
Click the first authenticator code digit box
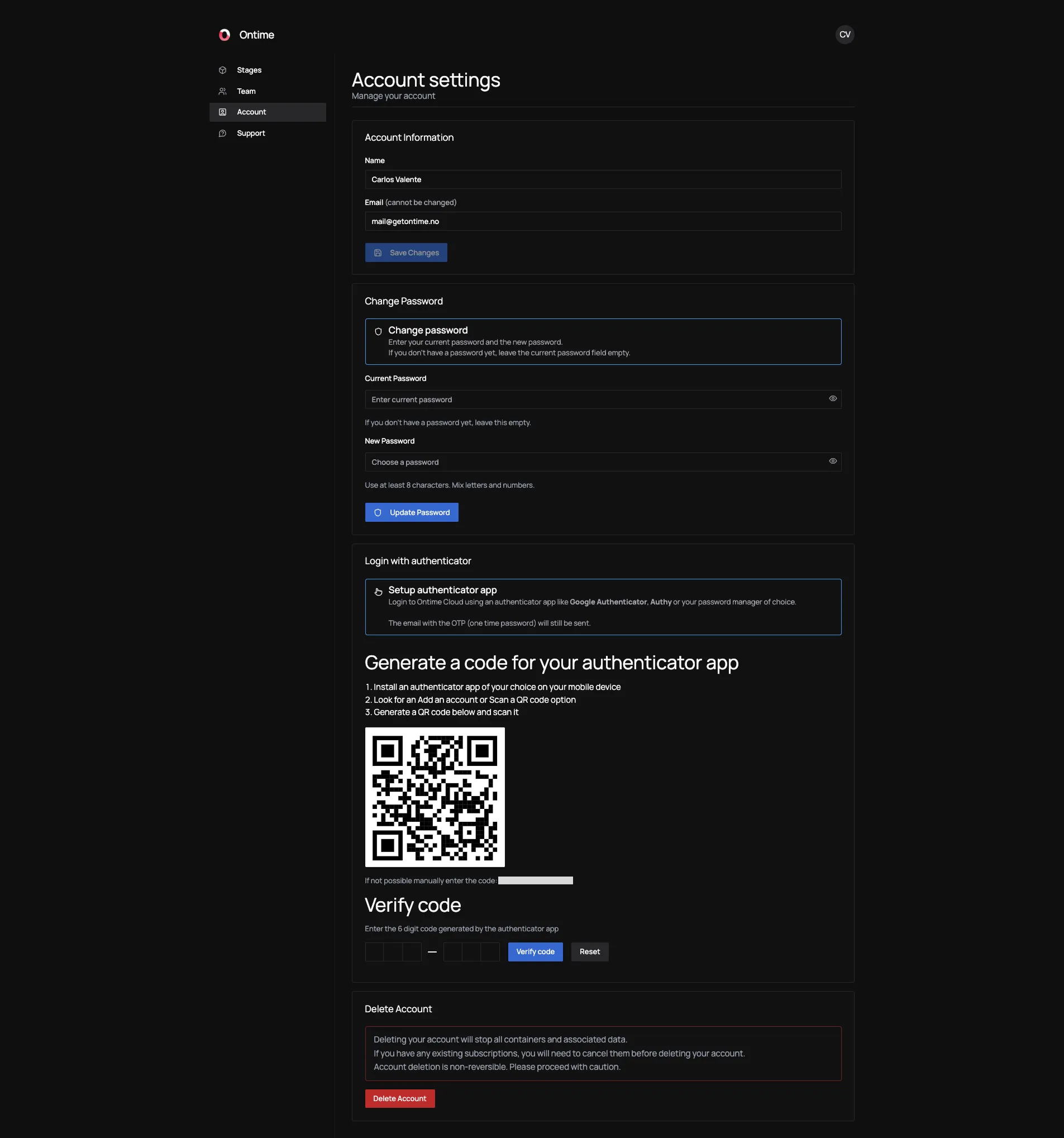374,951
